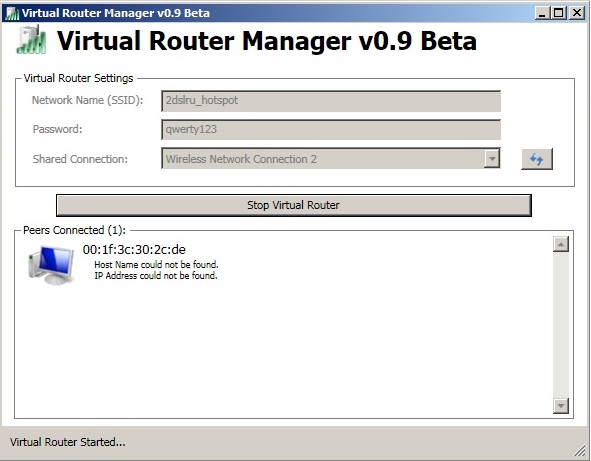This screenshot has height=461, width=591.
Task: Open the Shared Connection dropdown arrow
Action: click(492, 159)
